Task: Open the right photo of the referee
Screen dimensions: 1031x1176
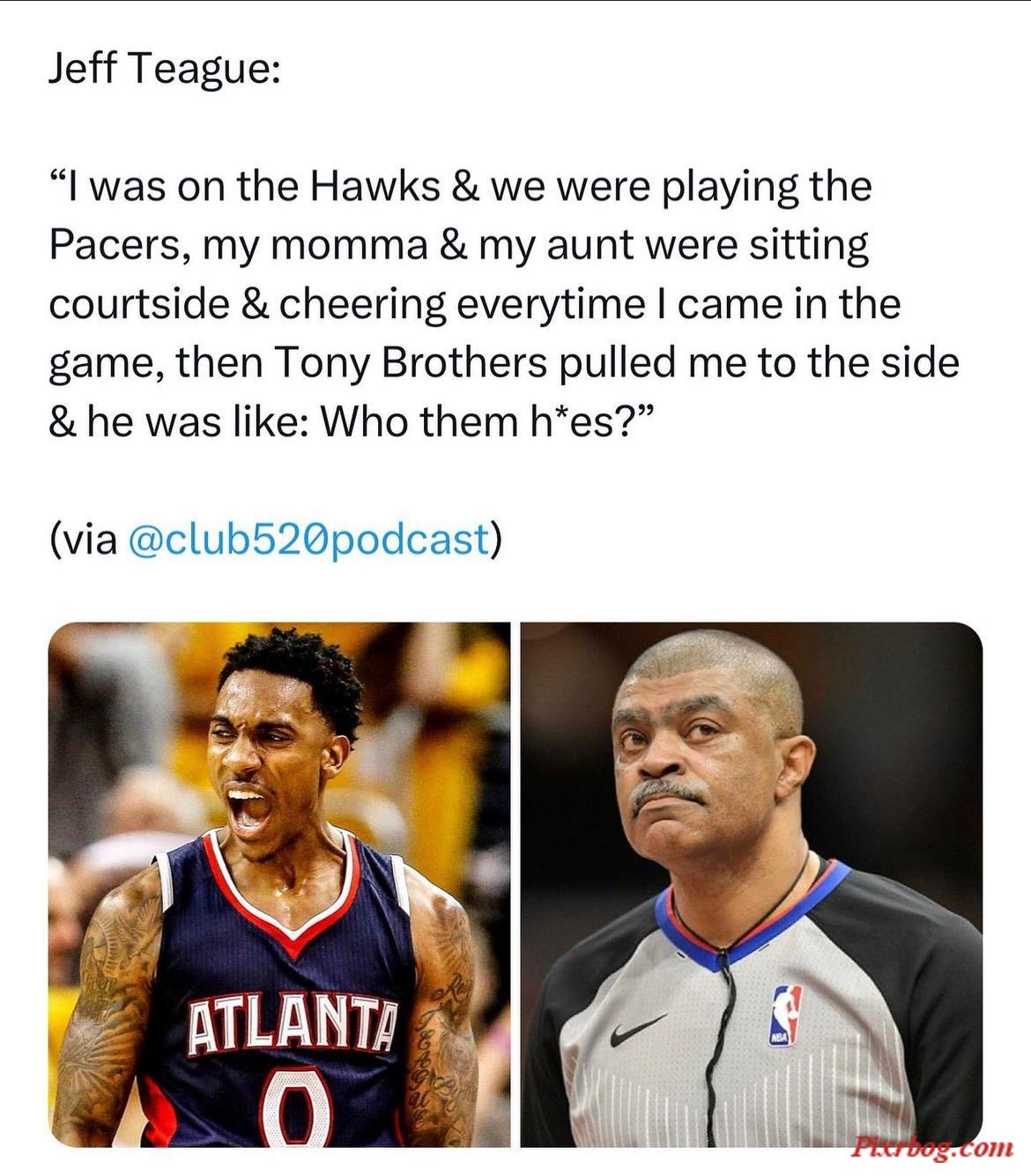Action: point(752,884)
